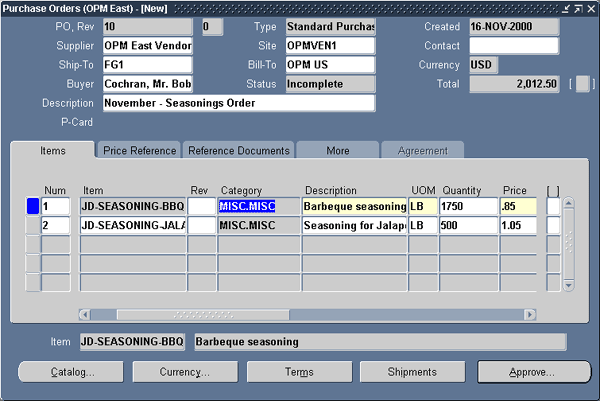Click price 1.05 in line 2
The height and width of the screenshot is (401, 600).
pyautogui.click(x=518, y=225)
